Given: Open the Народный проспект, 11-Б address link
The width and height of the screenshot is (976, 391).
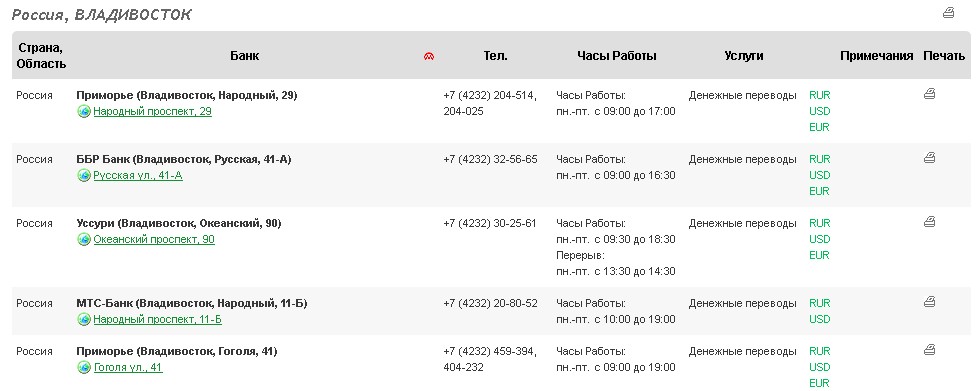Looking at the screenshot, I should (157, 319).
